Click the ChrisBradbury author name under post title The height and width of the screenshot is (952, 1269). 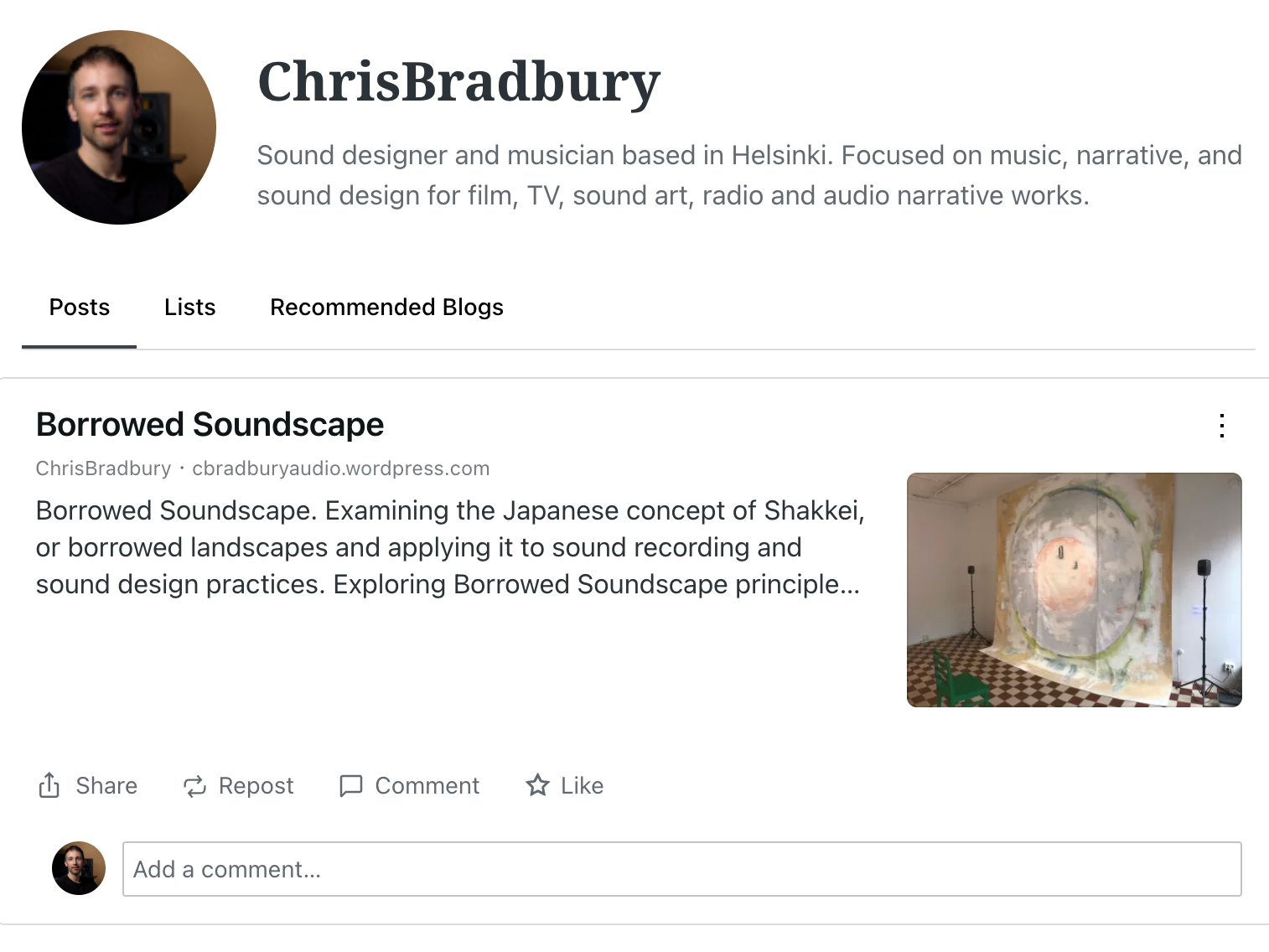pos(103,468)
